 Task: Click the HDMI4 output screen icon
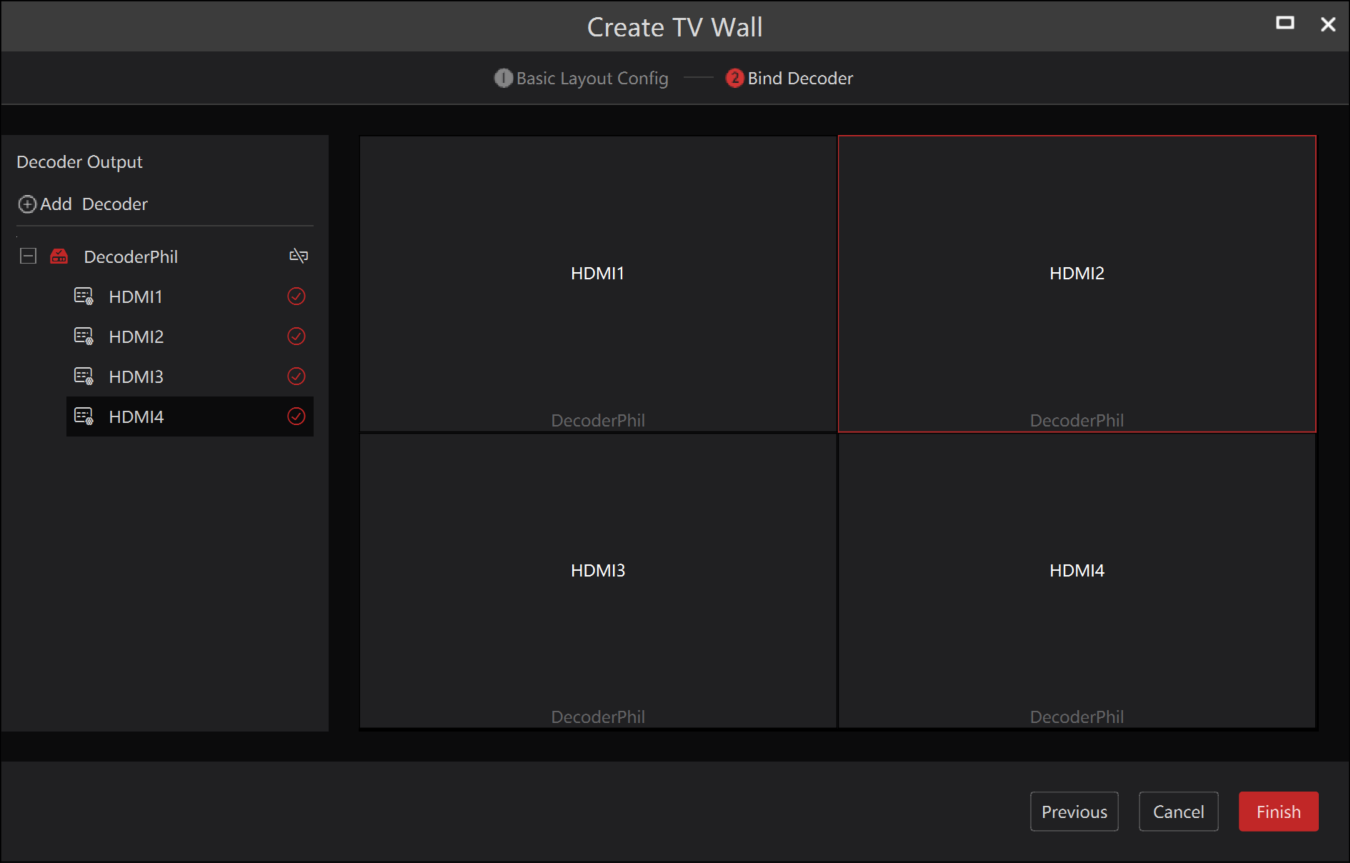pyautogui.click(x=84, y=416)
